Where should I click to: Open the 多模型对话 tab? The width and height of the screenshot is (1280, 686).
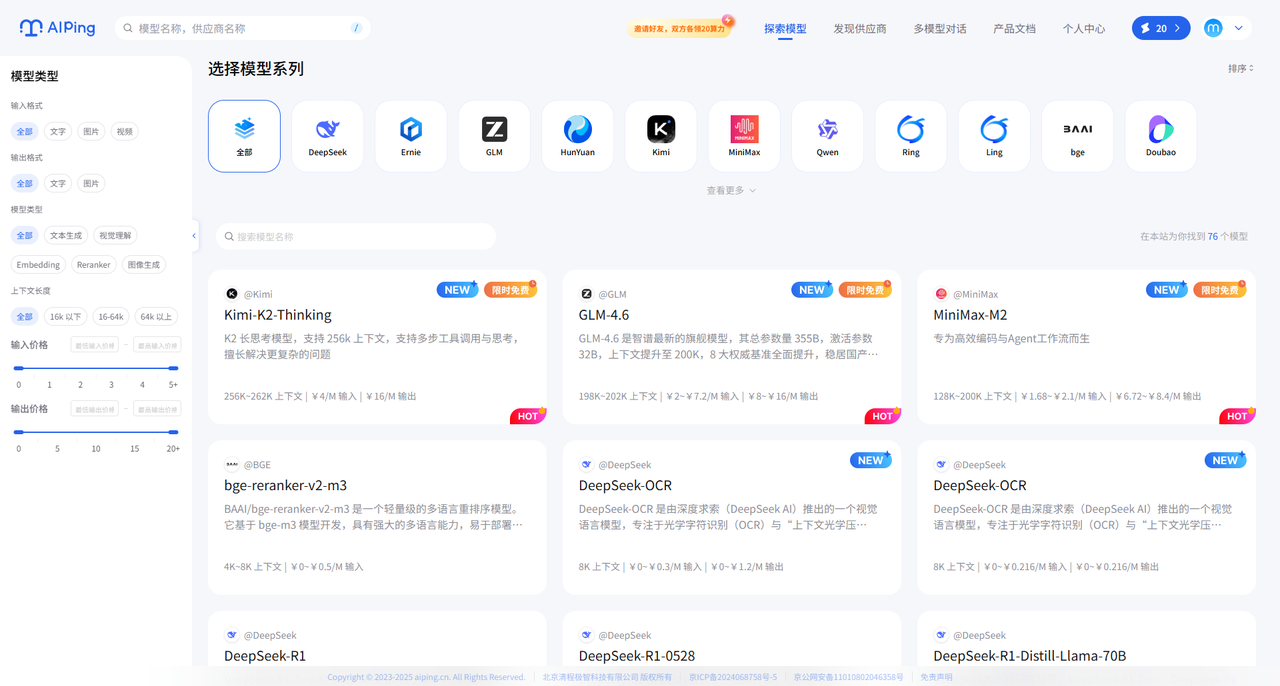point(940,29)
